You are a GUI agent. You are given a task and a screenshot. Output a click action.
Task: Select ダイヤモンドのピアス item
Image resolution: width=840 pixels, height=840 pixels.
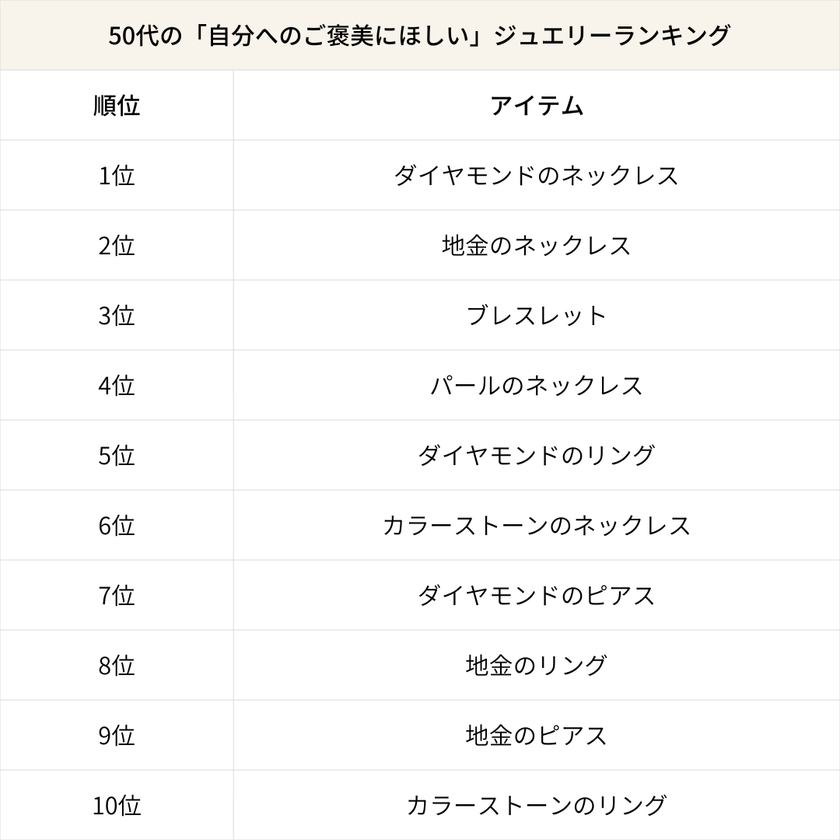(536, 596)
